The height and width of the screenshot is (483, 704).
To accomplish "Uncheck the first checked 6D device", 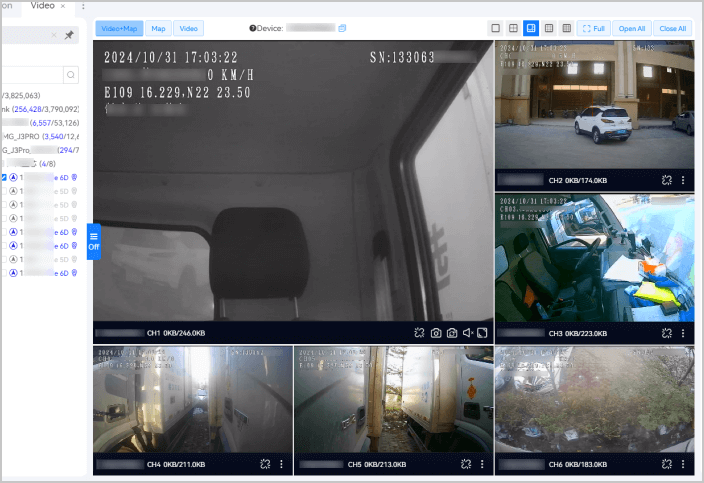I will (x=4, y=177).
